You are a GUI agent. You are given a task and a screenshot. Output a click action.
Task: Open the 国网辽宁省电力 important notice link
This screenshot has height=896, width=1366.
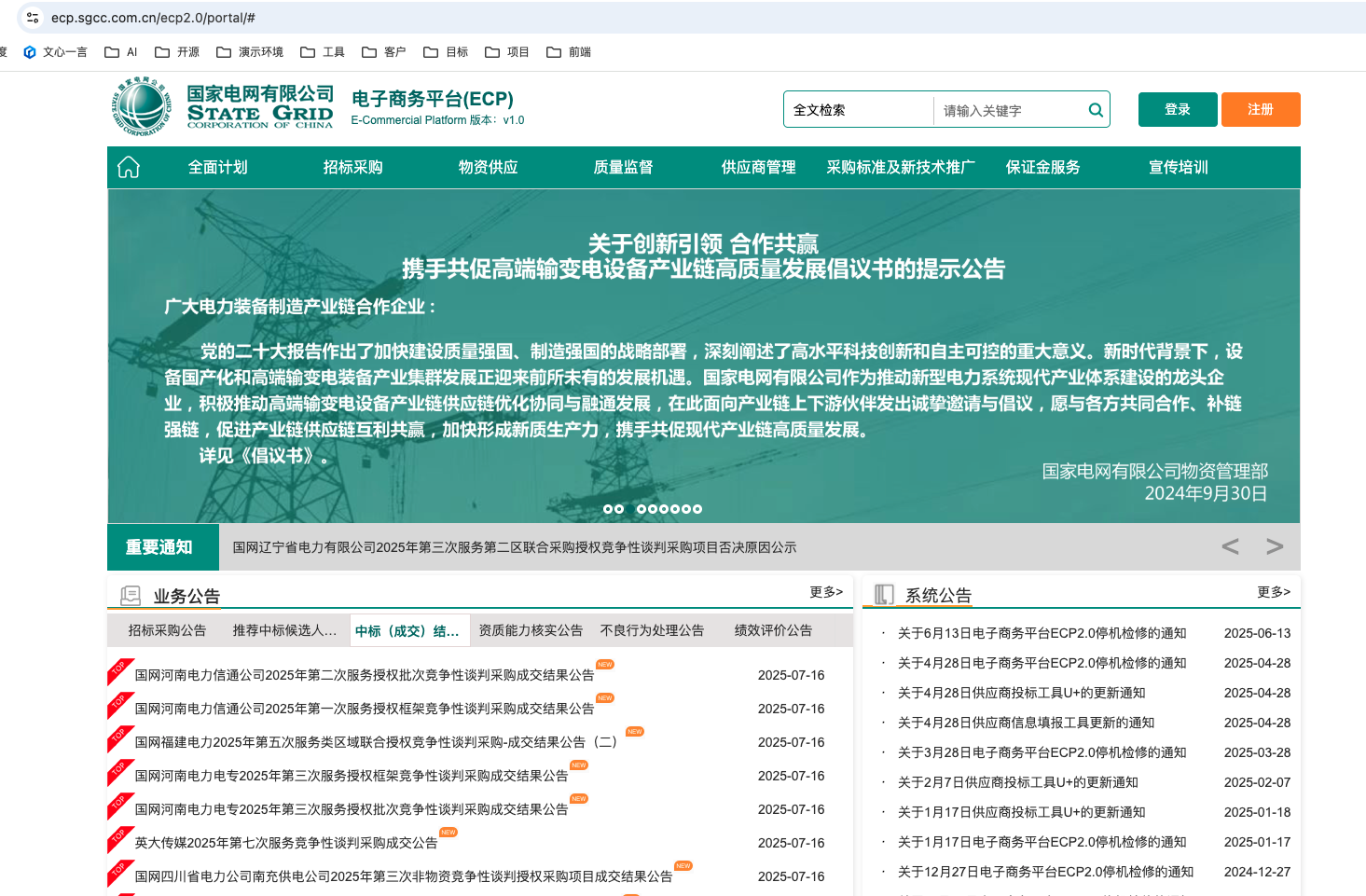coord(515,547)
